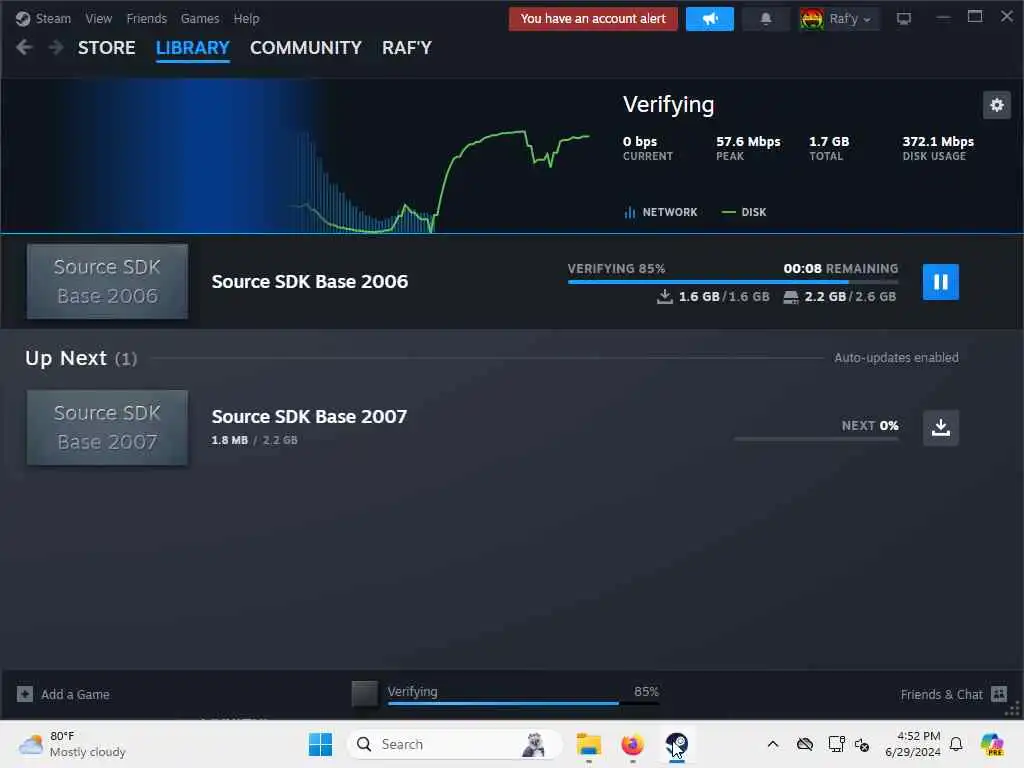Open the Windows notification bell
This screenshot has width=1024, height=768.
pyautogui.click(x=956, y=744)
